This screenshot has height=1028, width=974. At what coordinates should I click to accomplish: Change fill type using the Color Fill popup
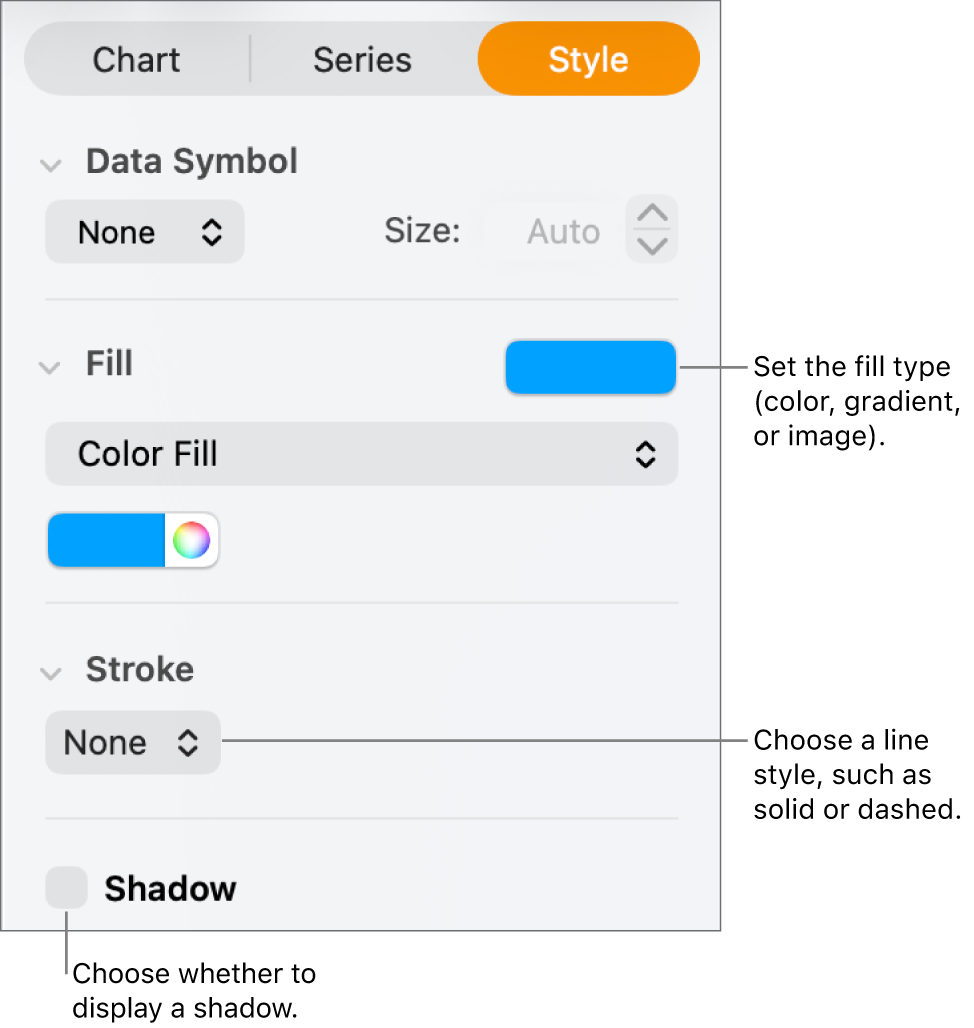(361, 453)
